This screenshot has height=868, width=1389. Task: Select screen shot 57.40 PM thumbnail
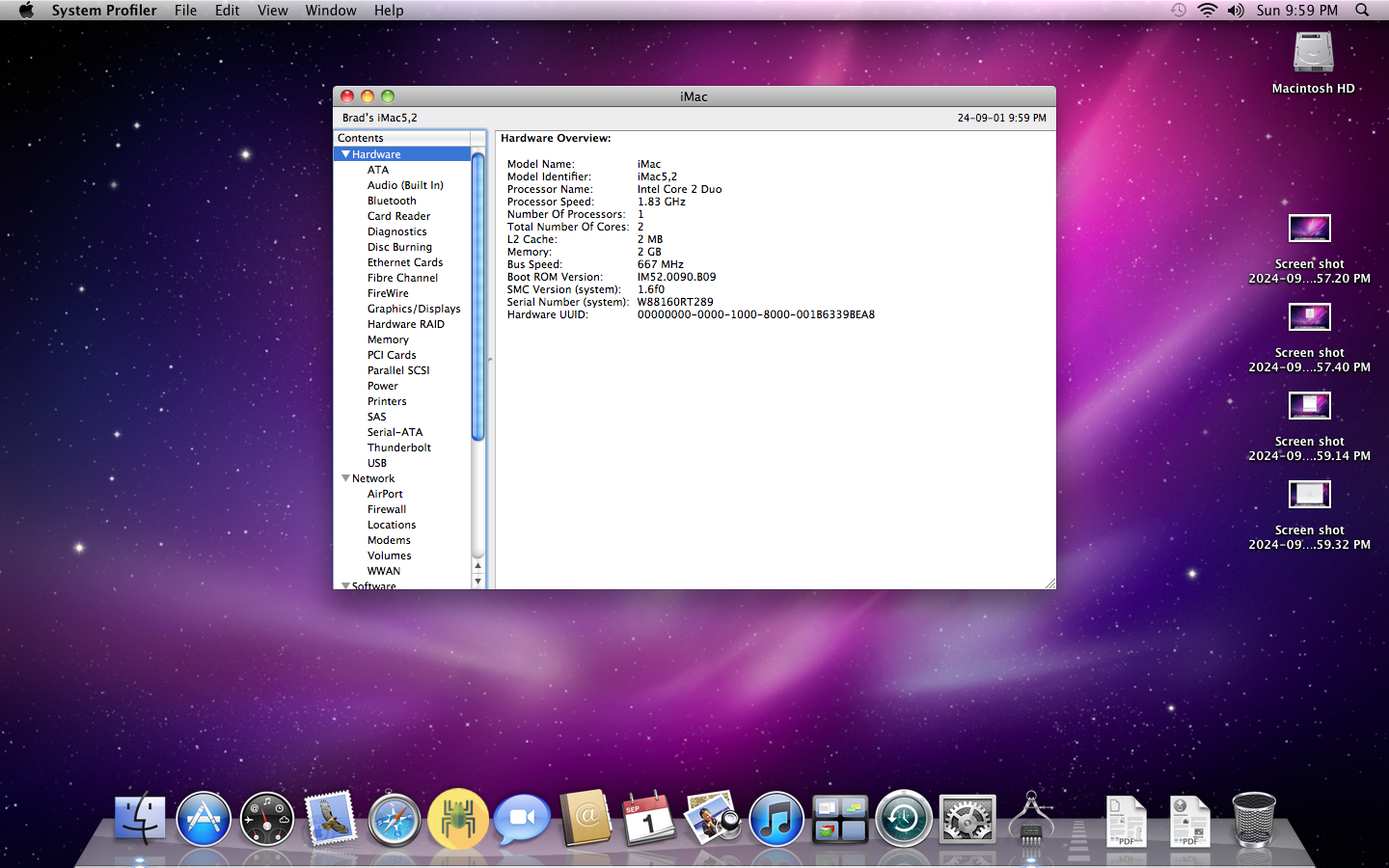point(1310,317)
